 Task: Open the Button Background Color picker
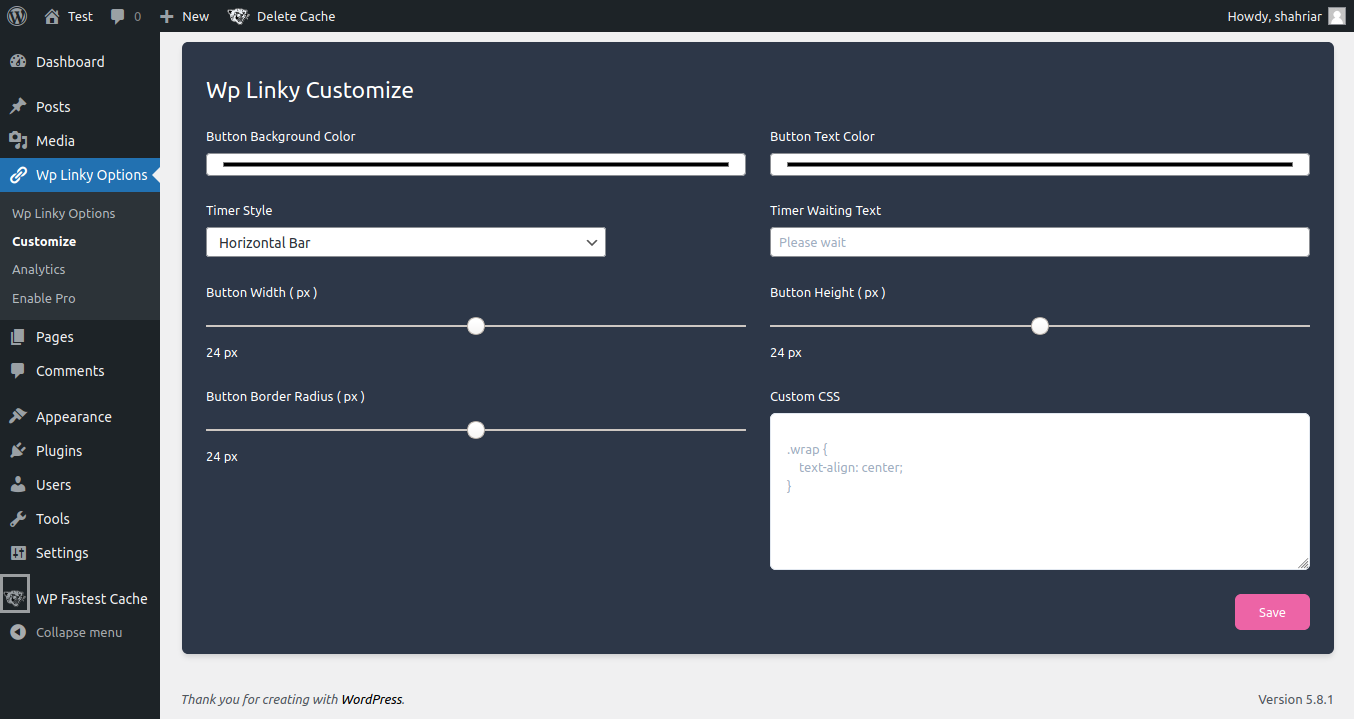(476, 164)
